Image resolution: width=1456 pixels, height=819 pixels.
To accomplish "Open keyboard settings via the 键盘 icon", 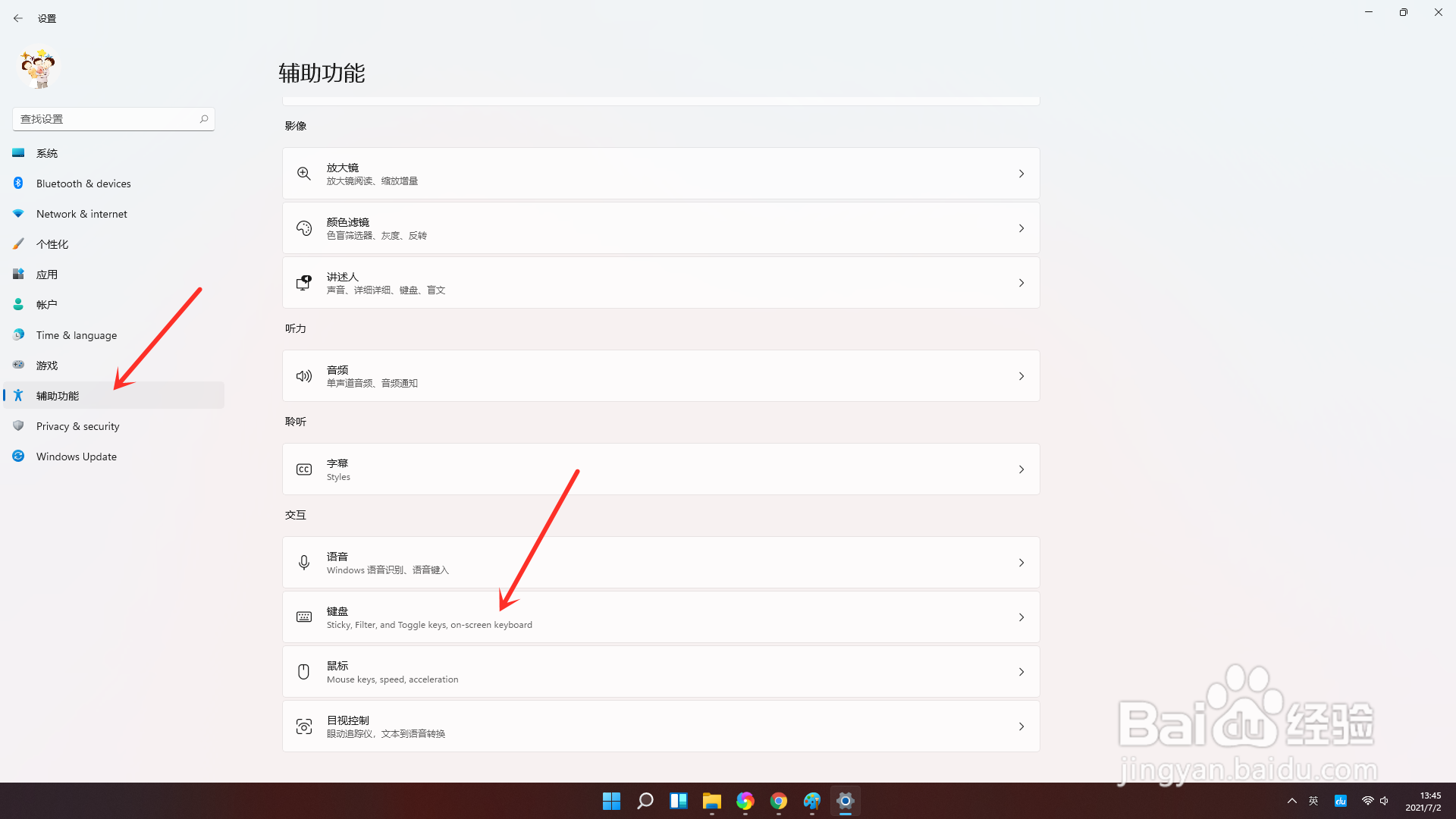I will click(303, 617).
